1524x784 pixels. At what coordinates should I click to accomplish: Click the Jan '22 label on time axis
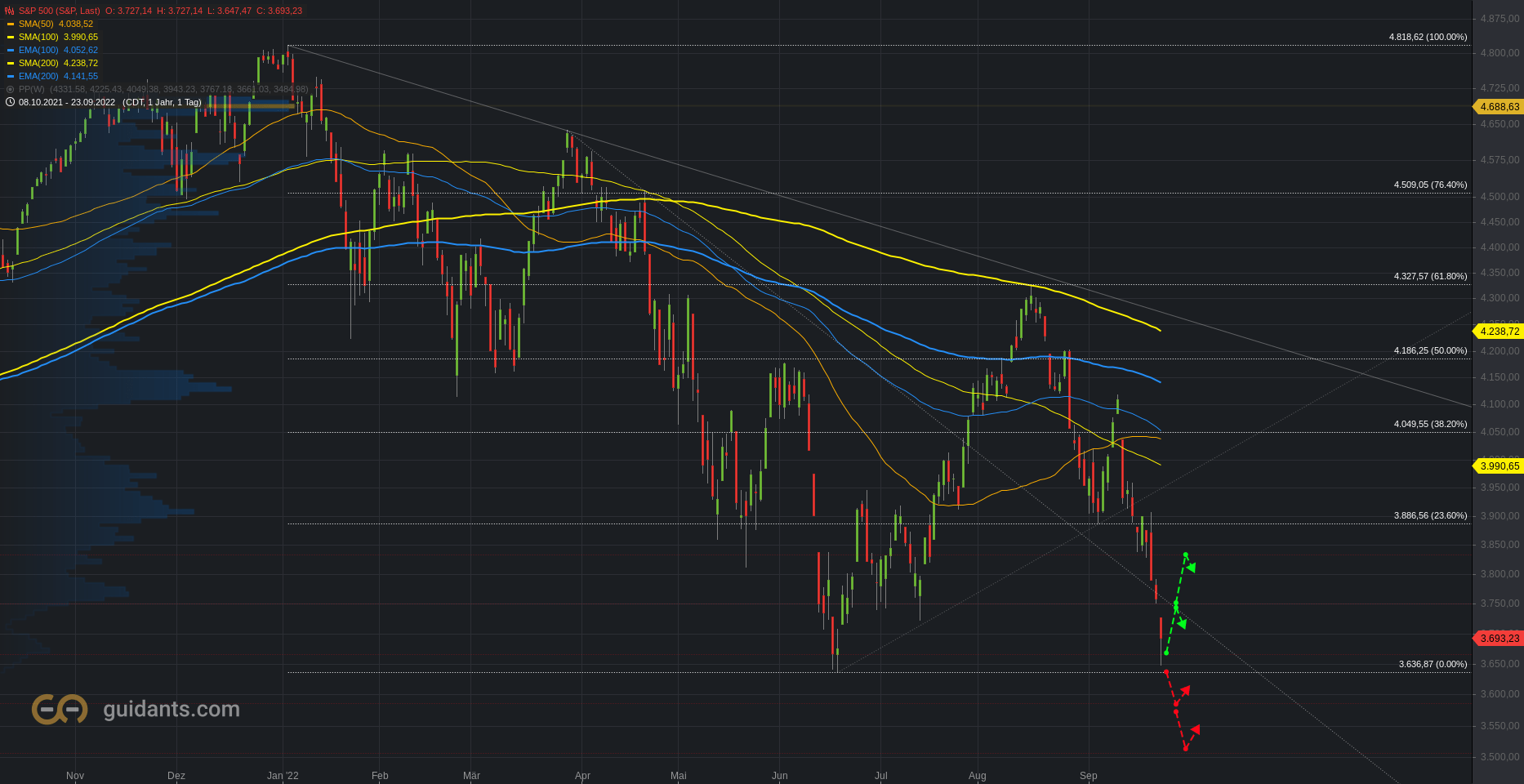pyautogui.click(x=283, y=776)
